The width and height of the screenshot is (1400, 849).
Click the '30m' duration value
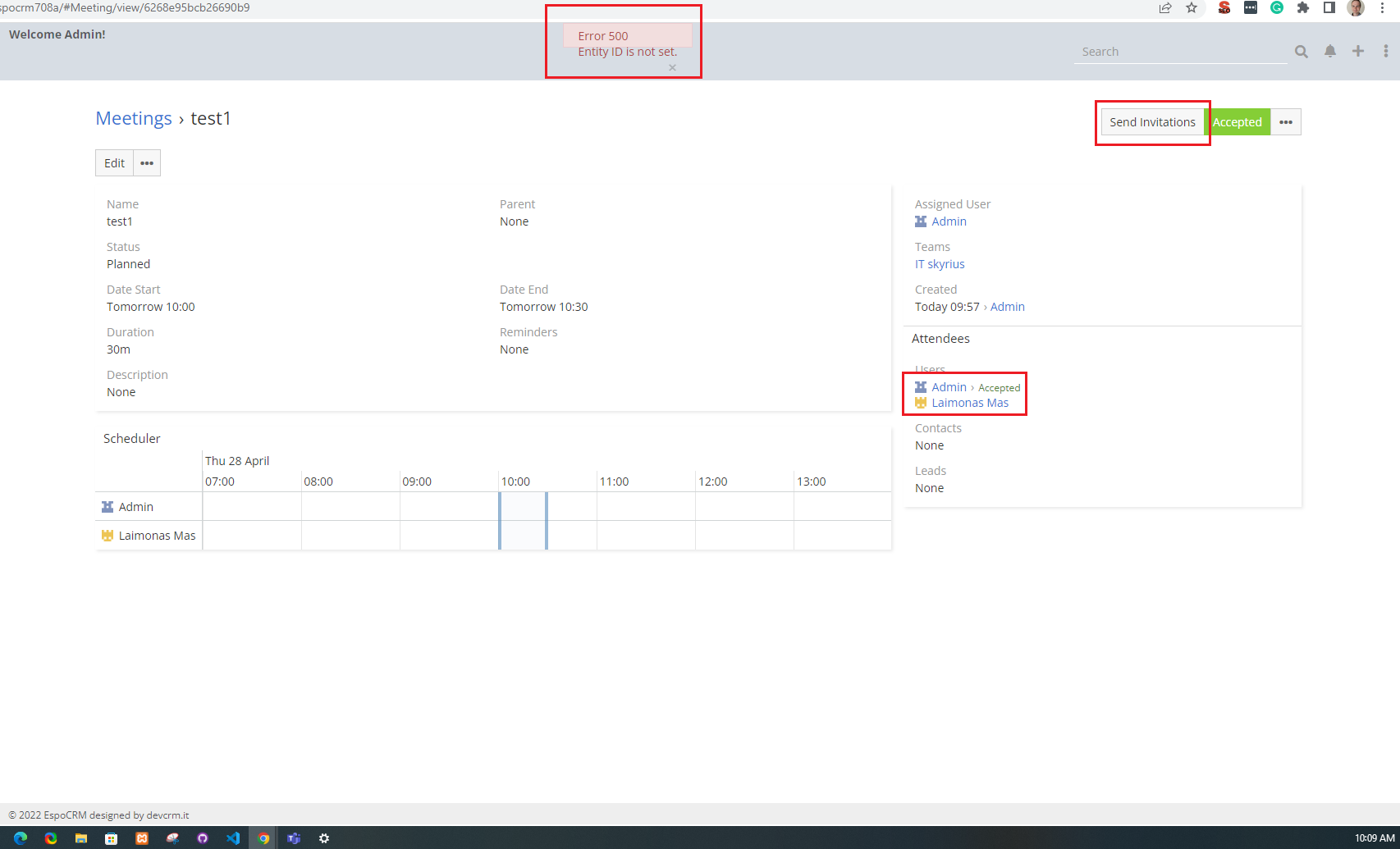tap(118, 349)
